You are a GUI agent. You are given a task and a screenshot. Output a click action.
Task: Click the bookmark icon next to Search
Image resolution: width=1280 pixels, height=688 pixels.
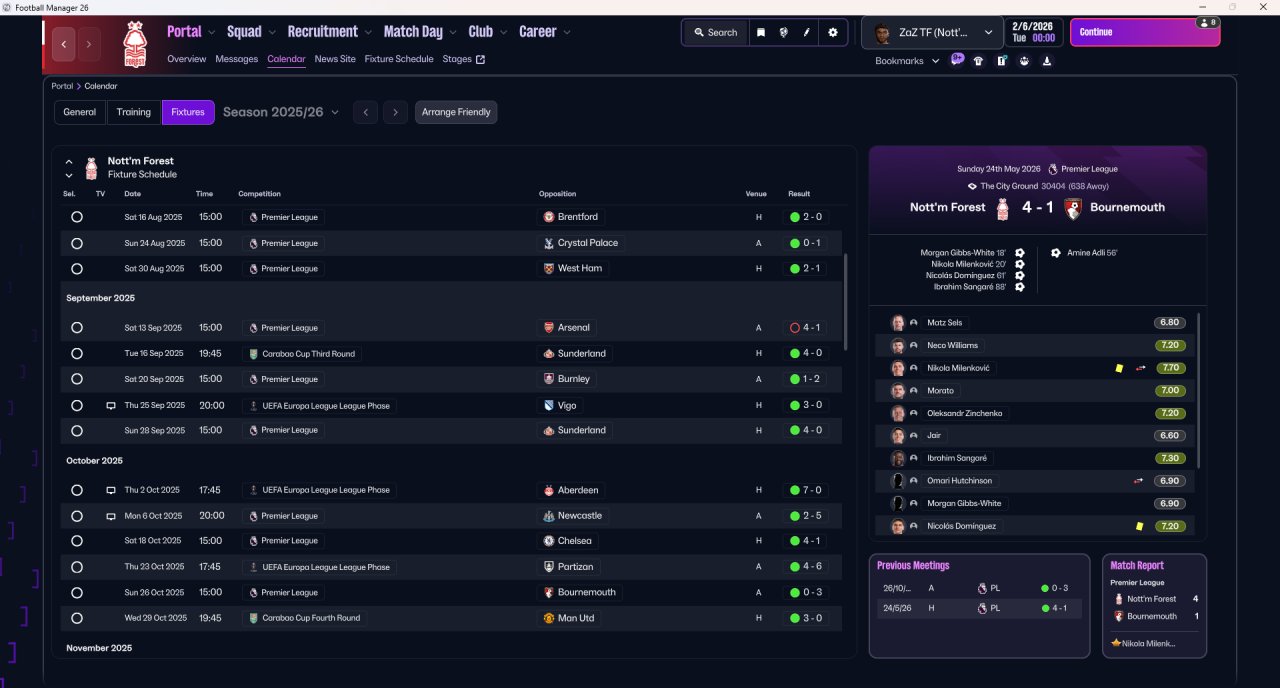click(x=760, y=32)
